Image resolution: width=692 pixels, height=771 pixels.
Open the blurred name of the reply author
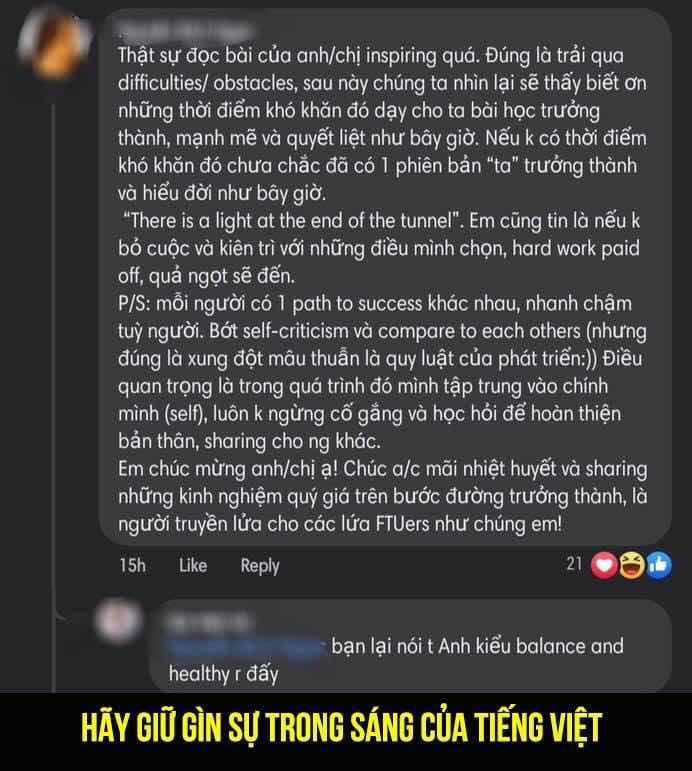pos(207,622)
